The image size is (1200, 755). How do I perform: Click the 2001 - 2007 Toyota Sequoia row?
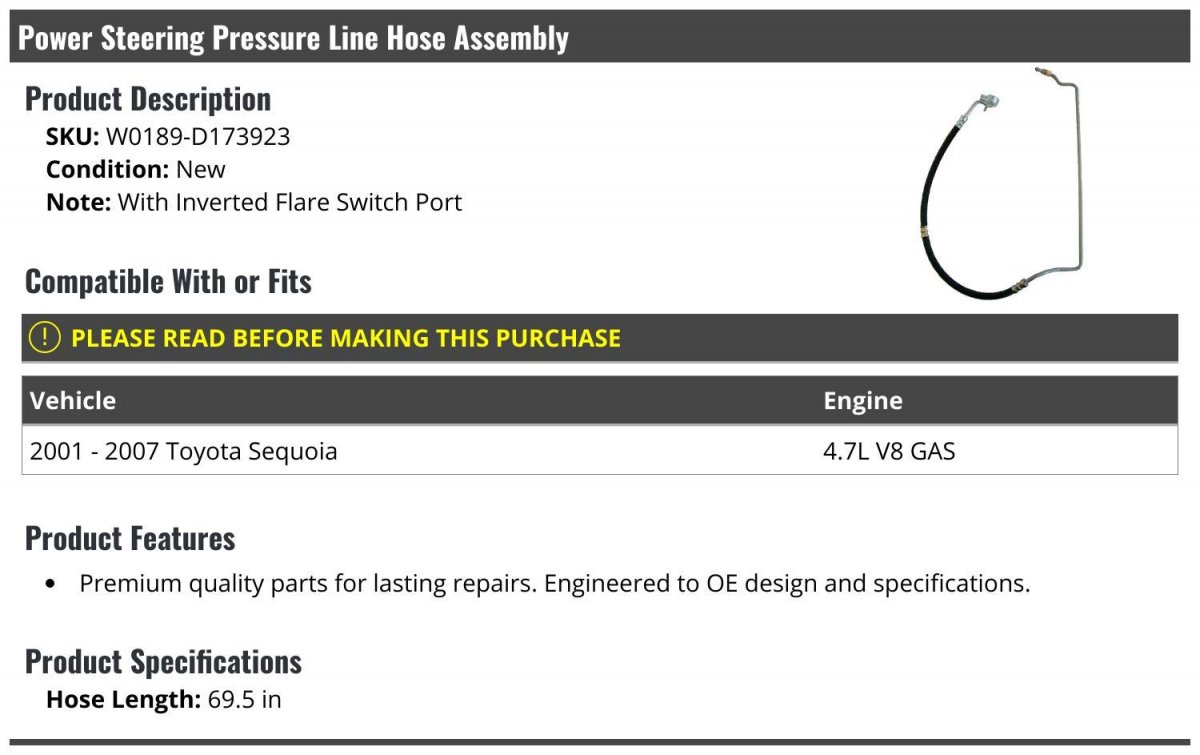pos(600,451)
